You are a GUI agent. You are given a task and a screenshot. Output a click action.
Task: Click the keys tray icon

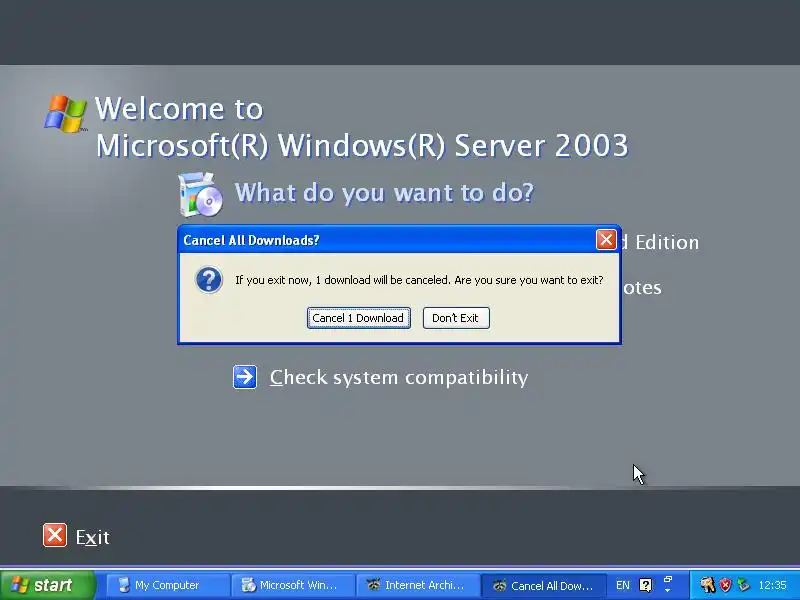pyautogui.click(x=707, y=585)
